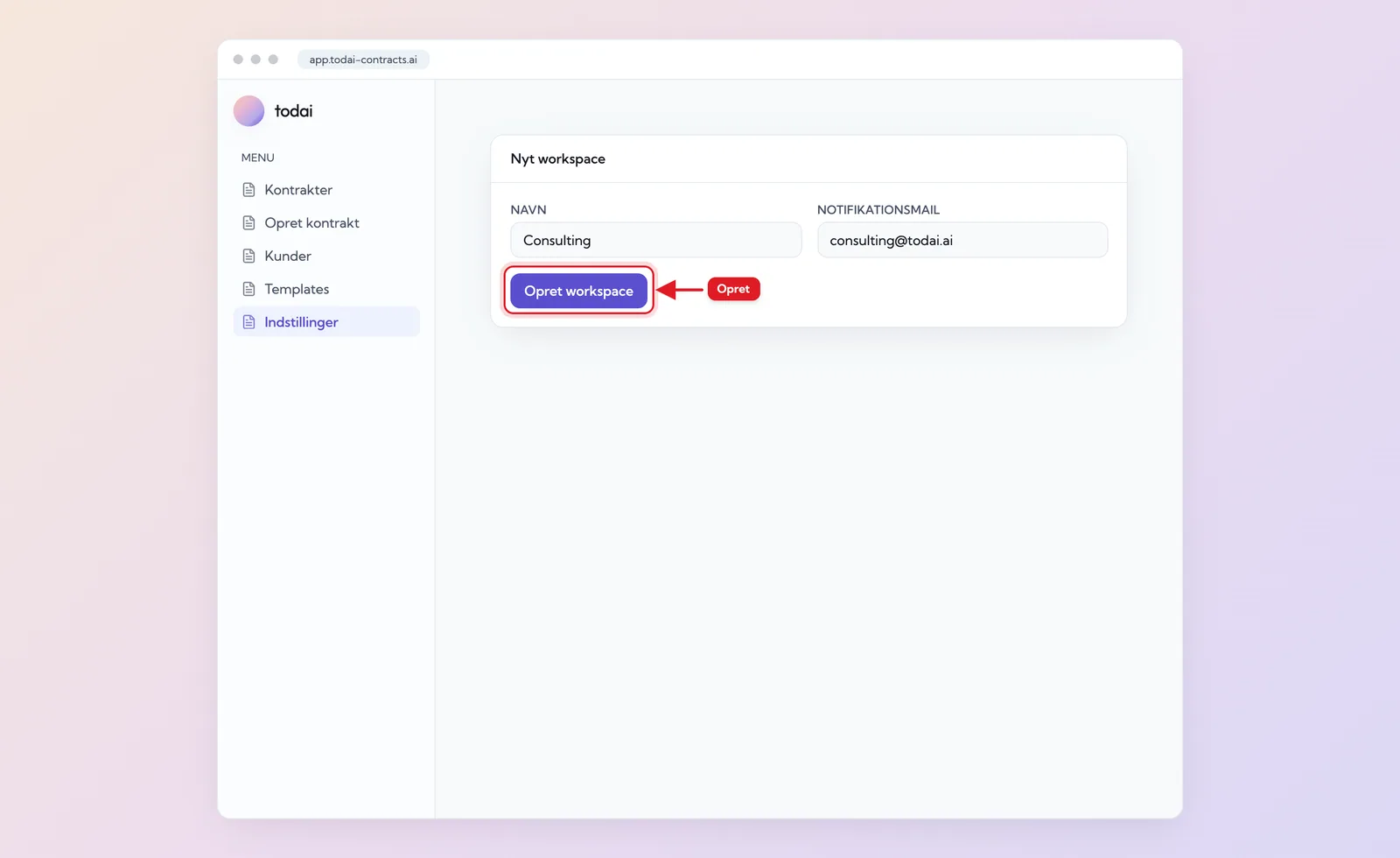Focus the Notifikationsmail input field
Viewport: 1400px width, 858px height.
pyautogui.click(x=962, y=240)
